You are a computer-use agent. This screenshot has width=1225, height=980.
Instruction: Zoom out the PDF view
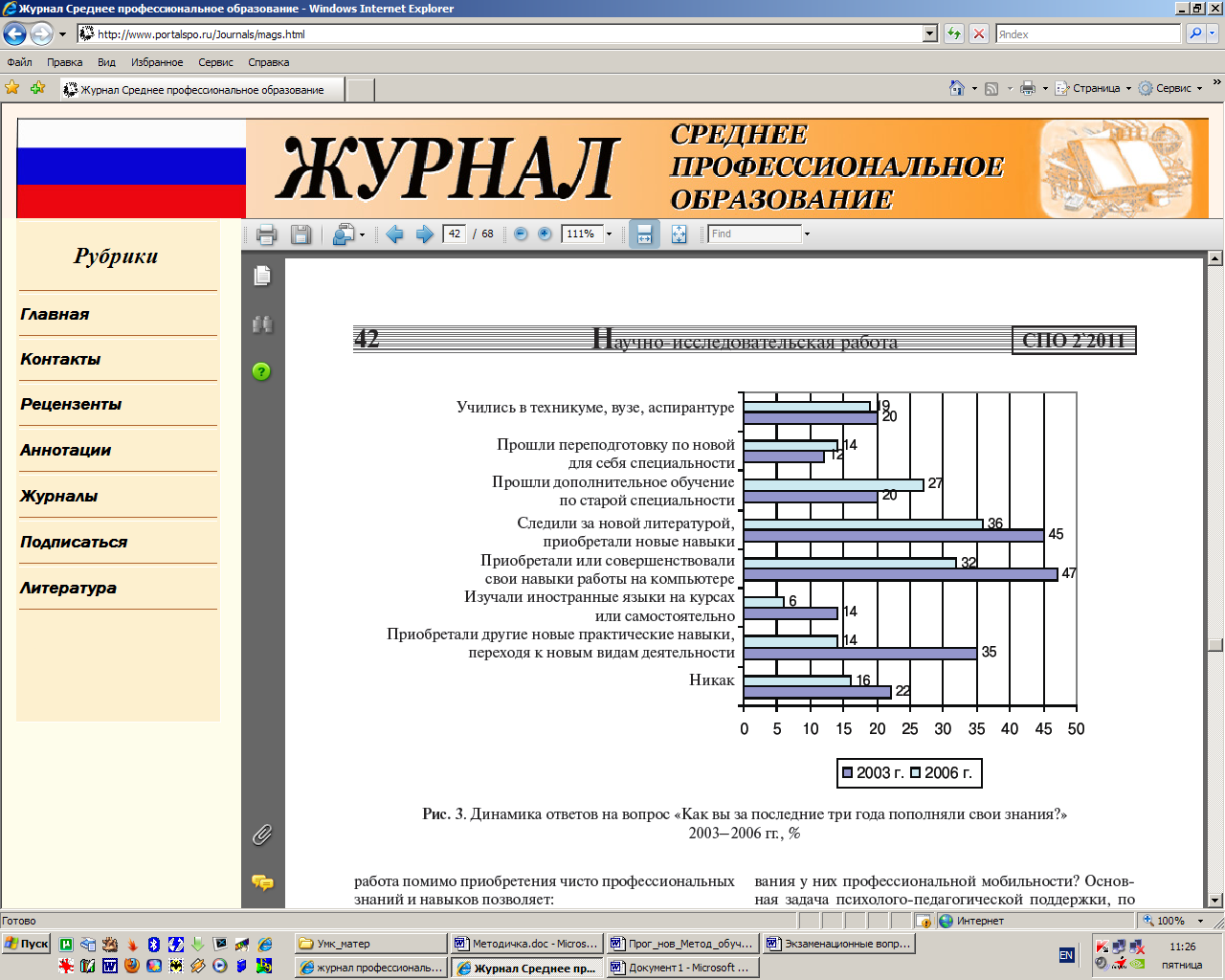click(521, 234)
